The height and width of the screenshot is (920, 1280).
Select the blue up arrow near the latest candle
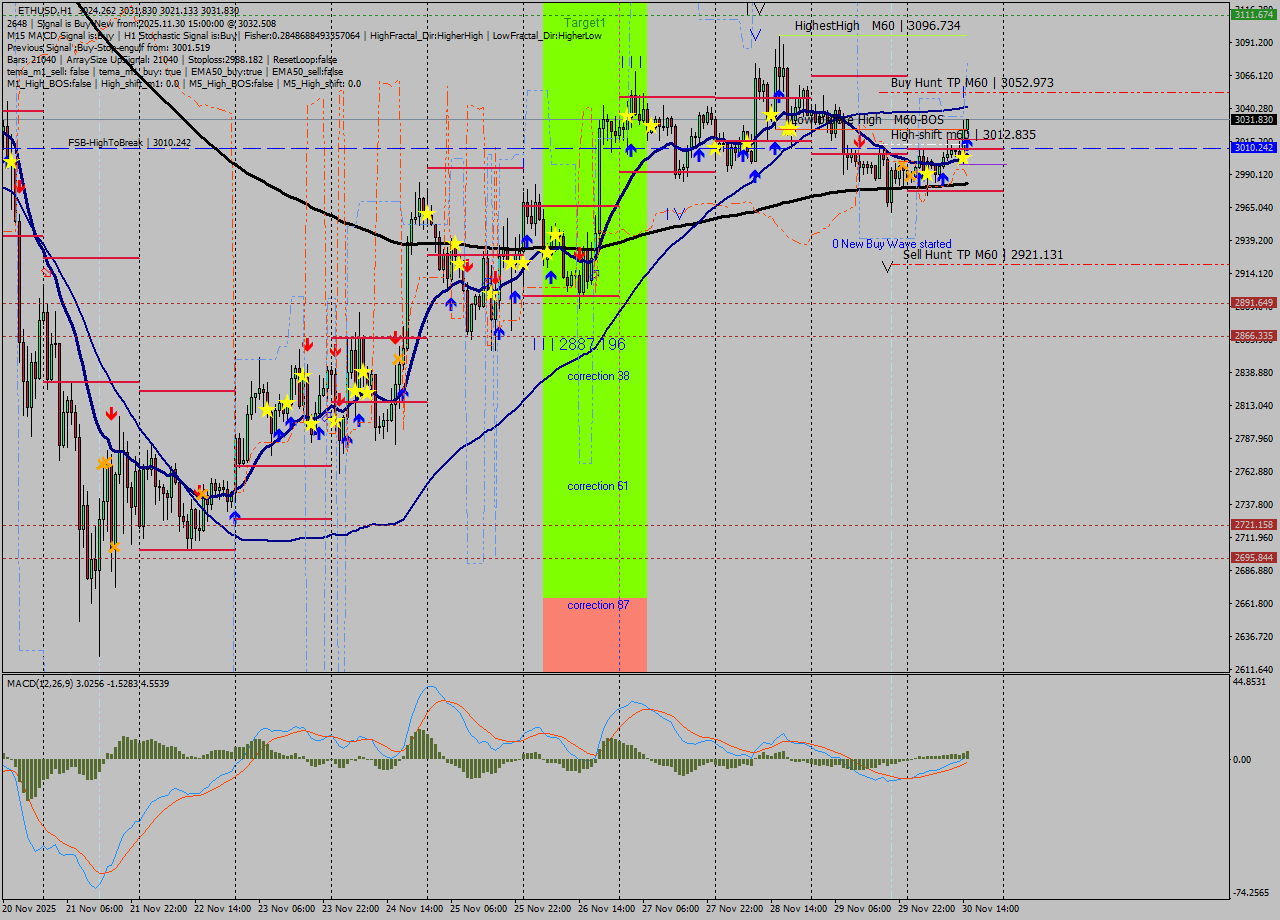pos(965,143)
